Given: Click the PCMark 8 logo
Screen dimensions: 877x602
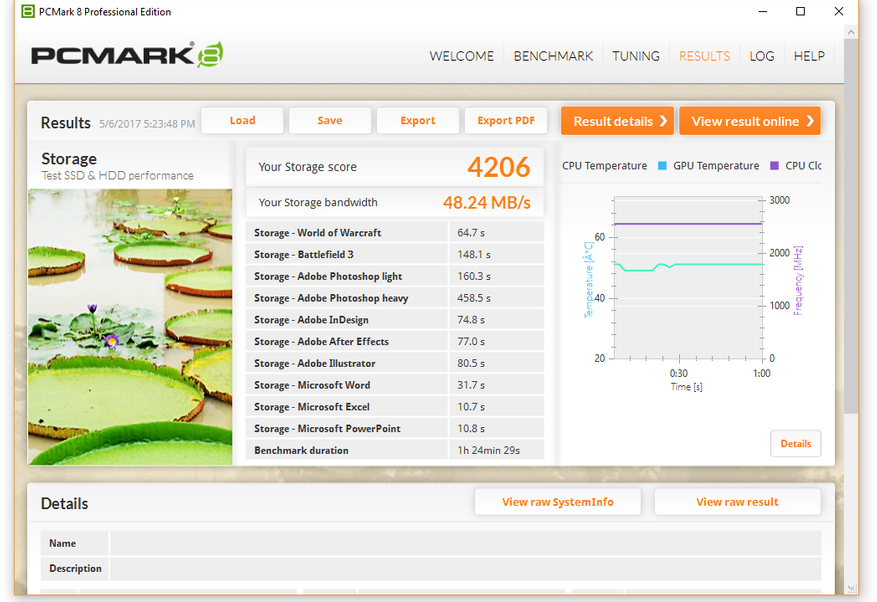Looking at the screenshot, I should pos(127,55).
